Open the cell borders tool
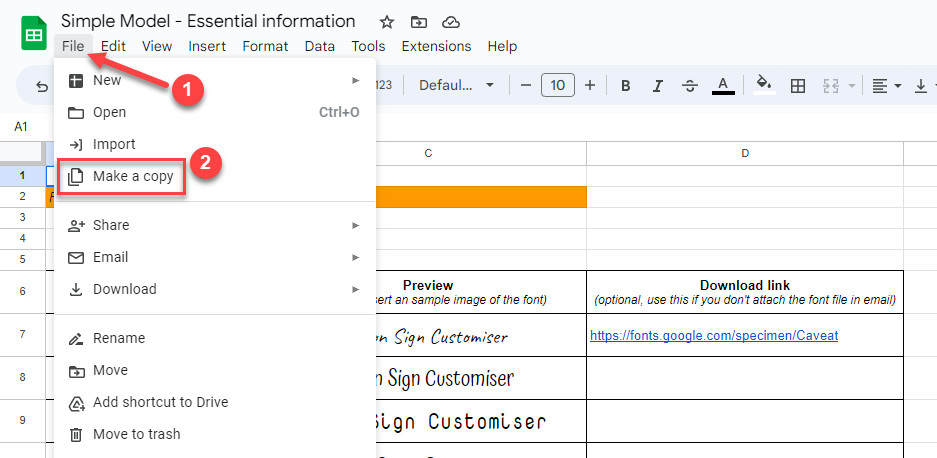The width and height of the screenshot is (937, 458). (x=798, y=86)
